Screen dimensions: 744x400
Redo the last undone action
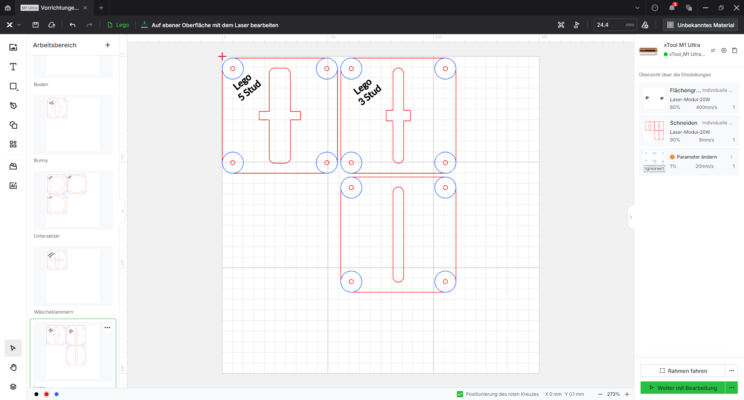pos(89,25)
